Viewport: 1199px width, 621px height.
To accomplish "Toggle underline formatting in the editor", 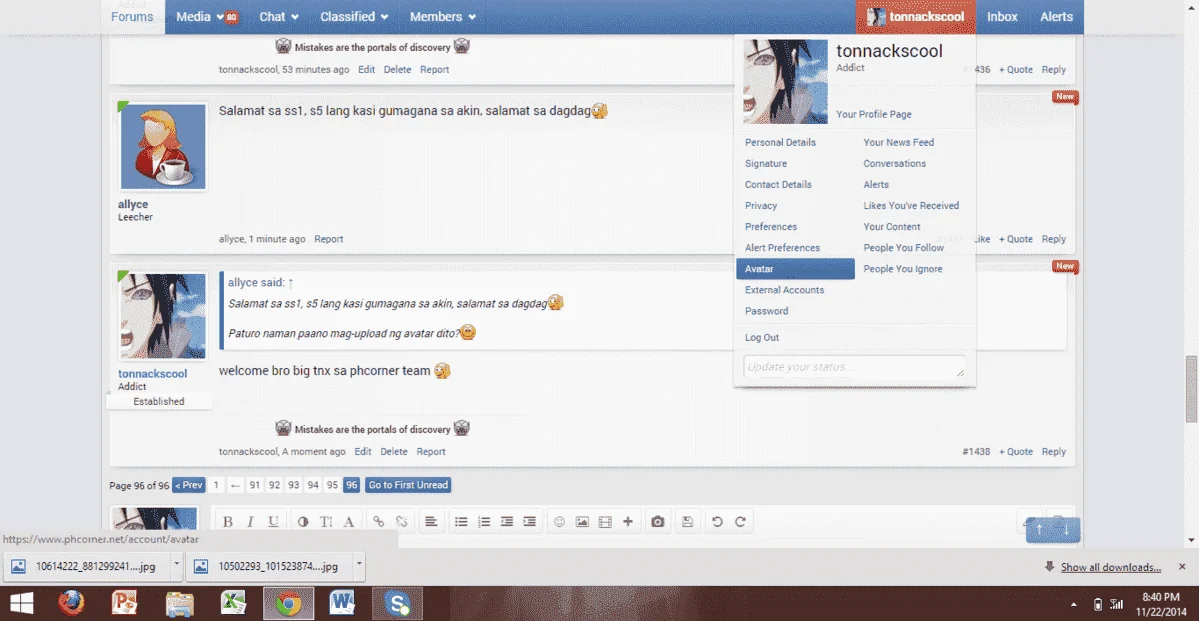I will 273,522.
